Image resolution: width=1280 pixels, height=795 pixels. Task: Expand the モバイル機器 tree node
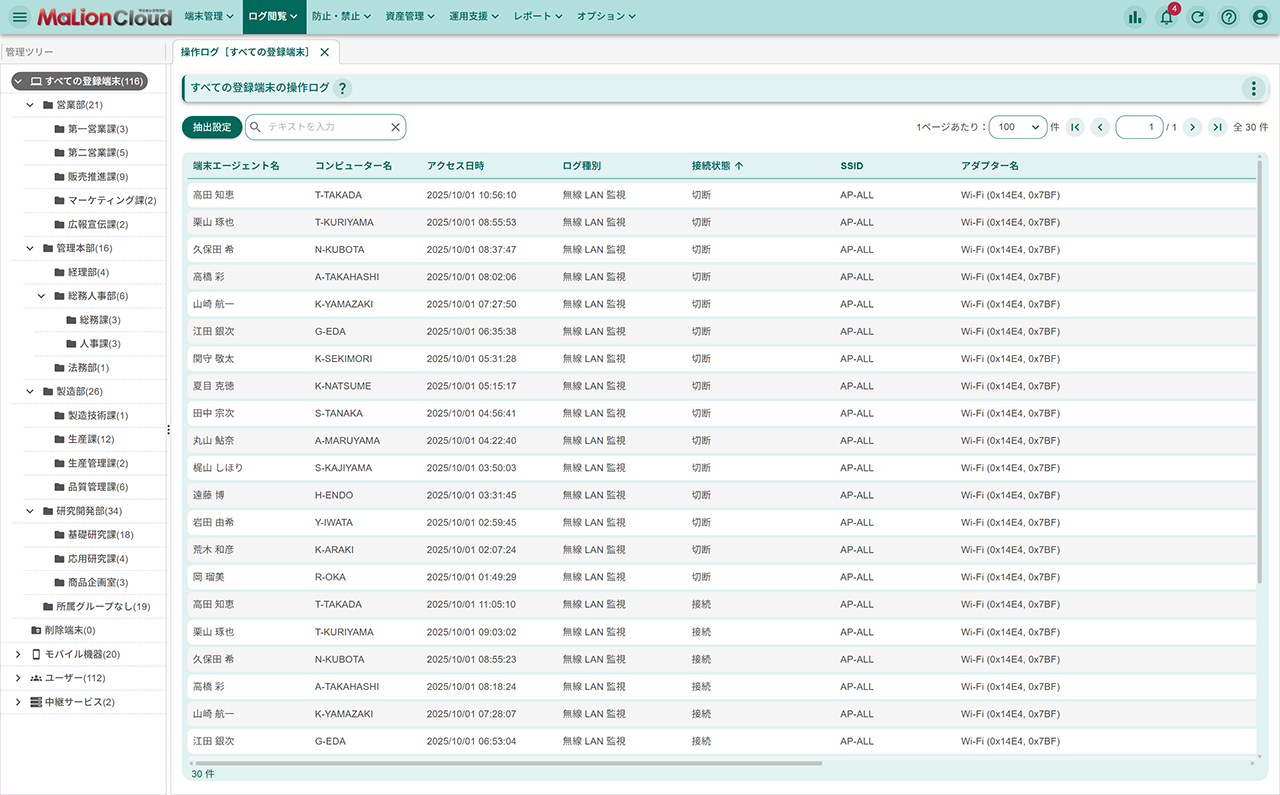[18, 654]
